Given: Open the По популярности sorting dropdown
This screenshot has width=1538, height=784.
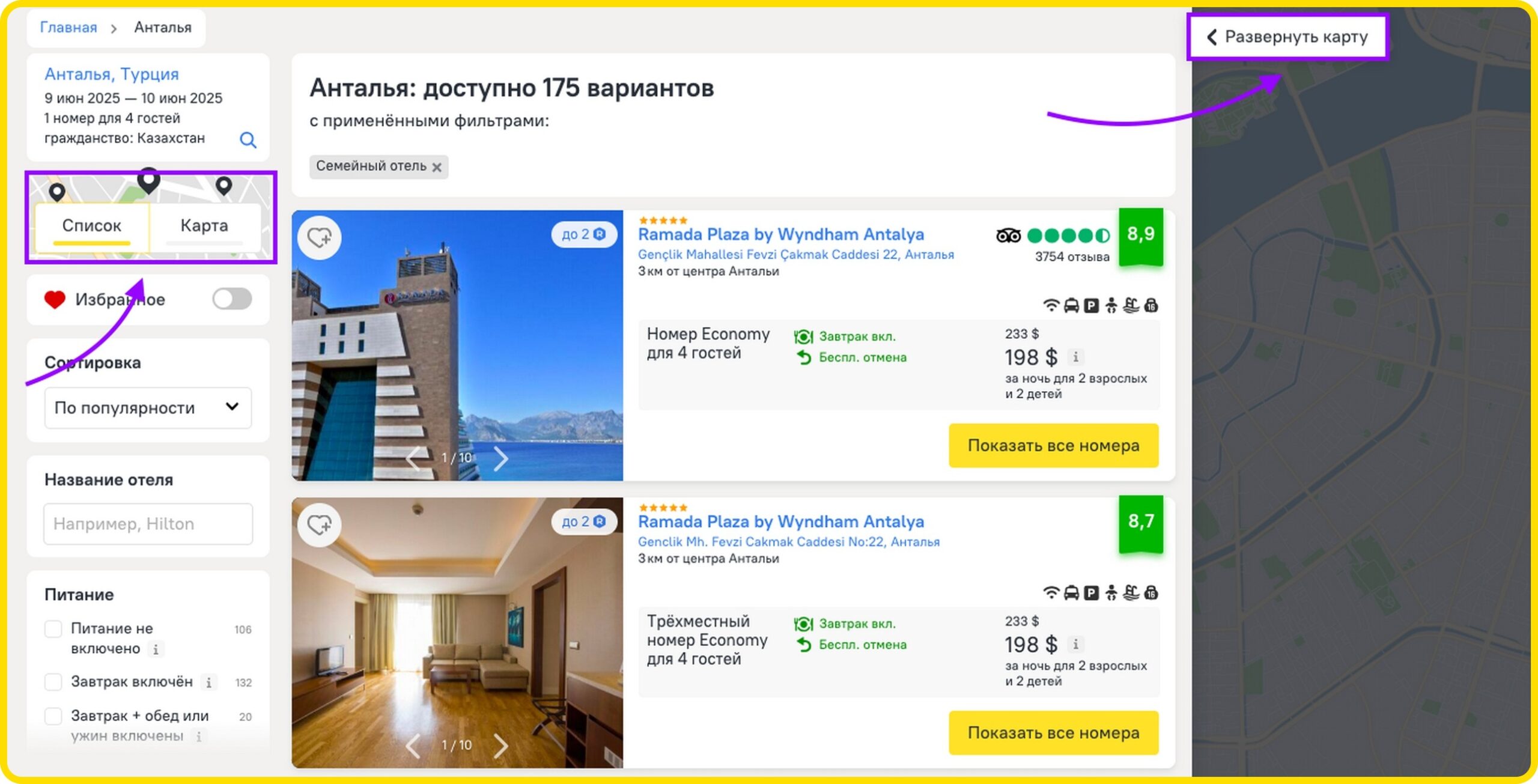Looking at the screenshot, I should point(148,408).
